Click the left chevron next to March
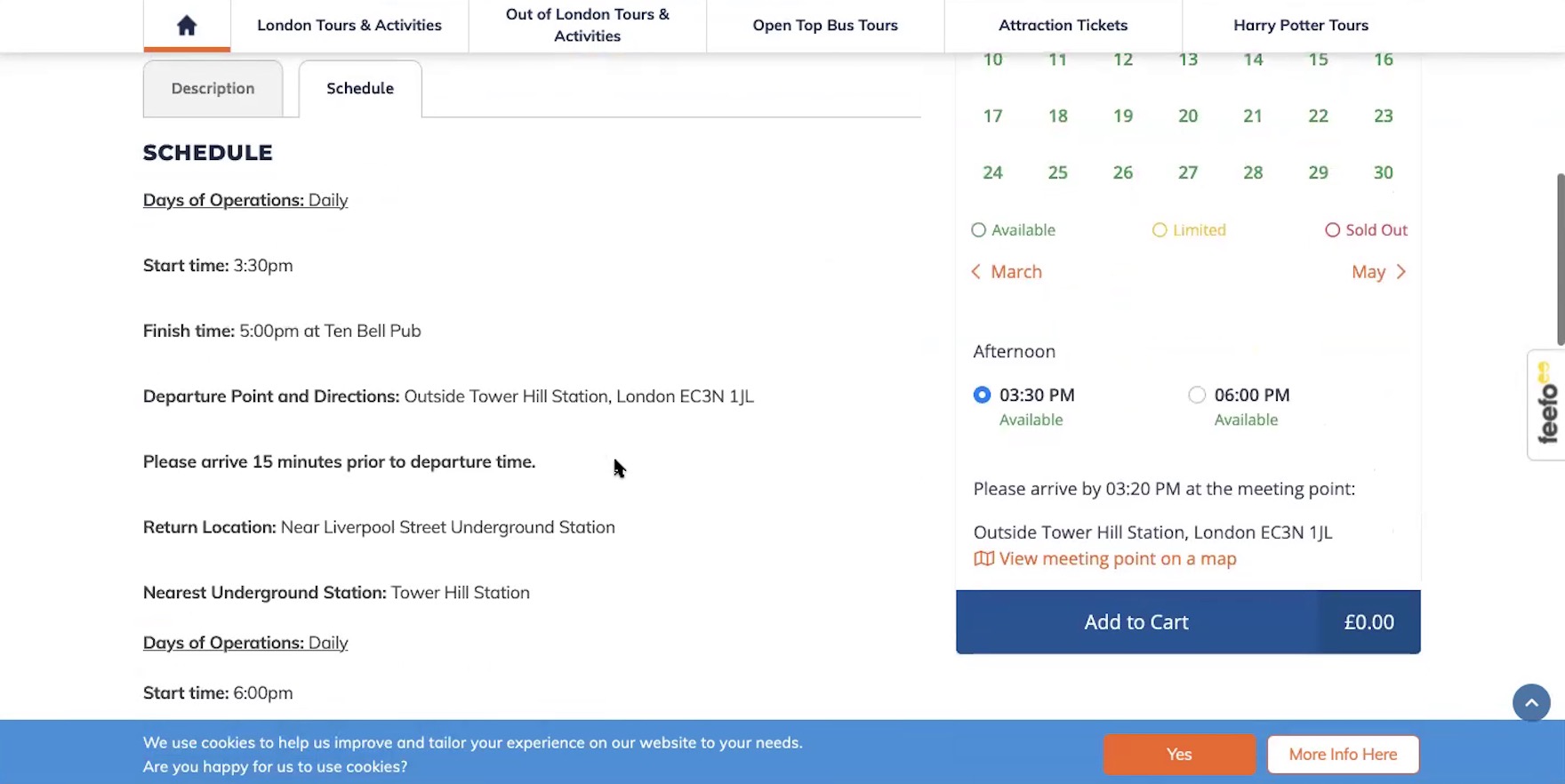The height and width of the screenshot is (784, 1565). [976, 272]
